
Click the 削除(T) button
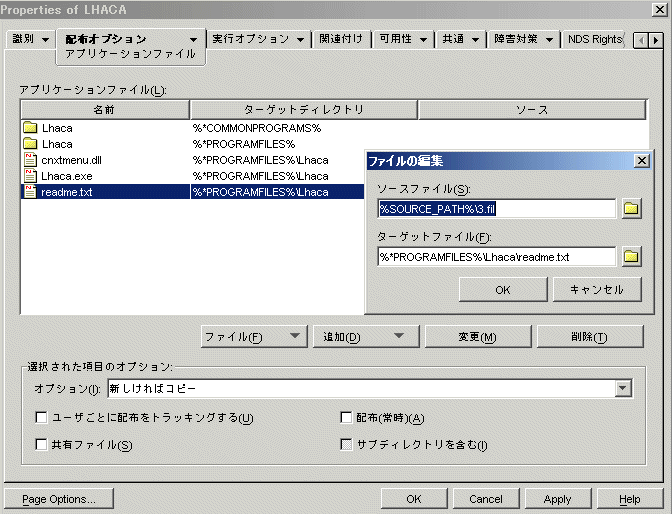coord(590,337)
